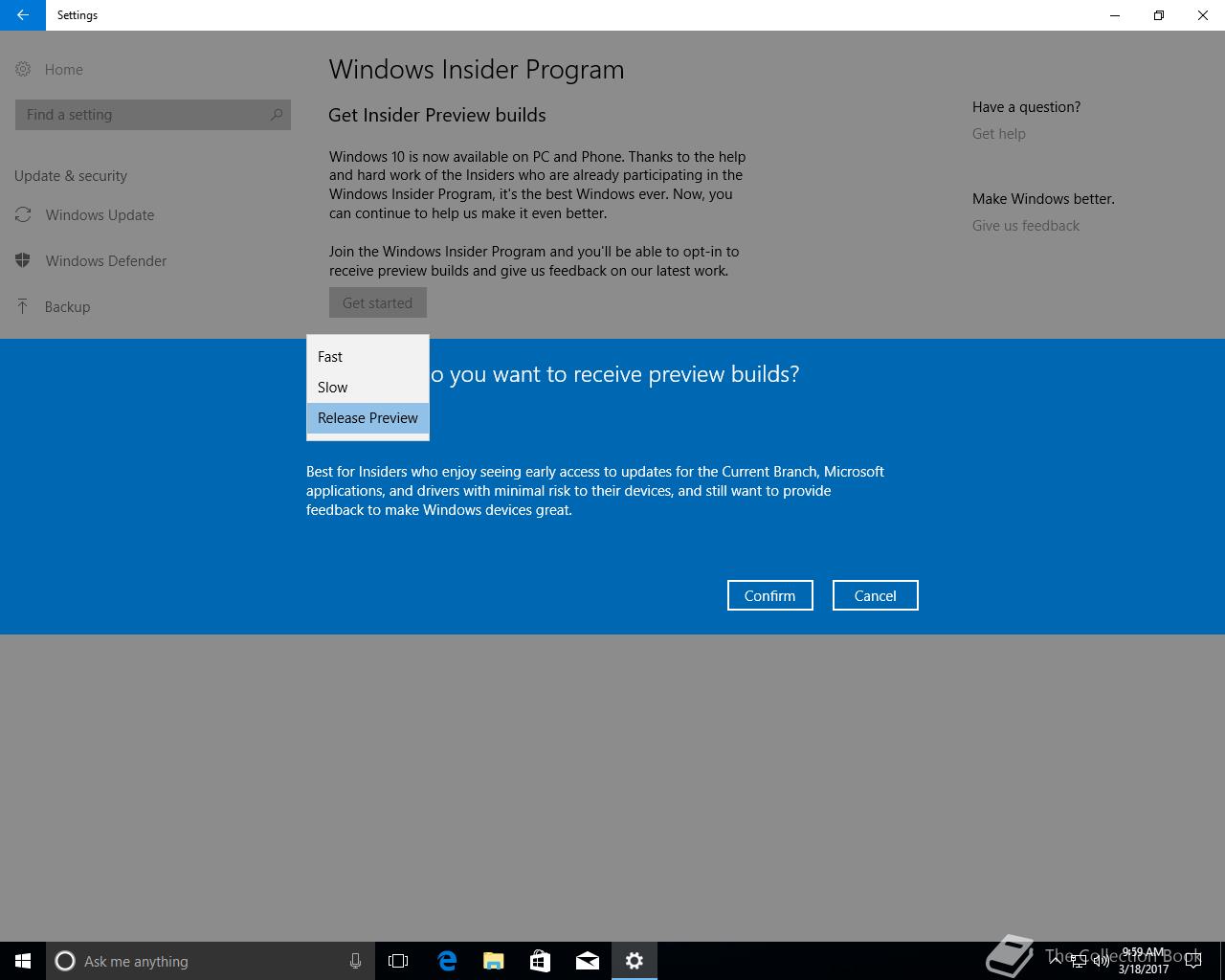Confirm the preview build selection
The image size is (1225, 980).
pos(770,595)
